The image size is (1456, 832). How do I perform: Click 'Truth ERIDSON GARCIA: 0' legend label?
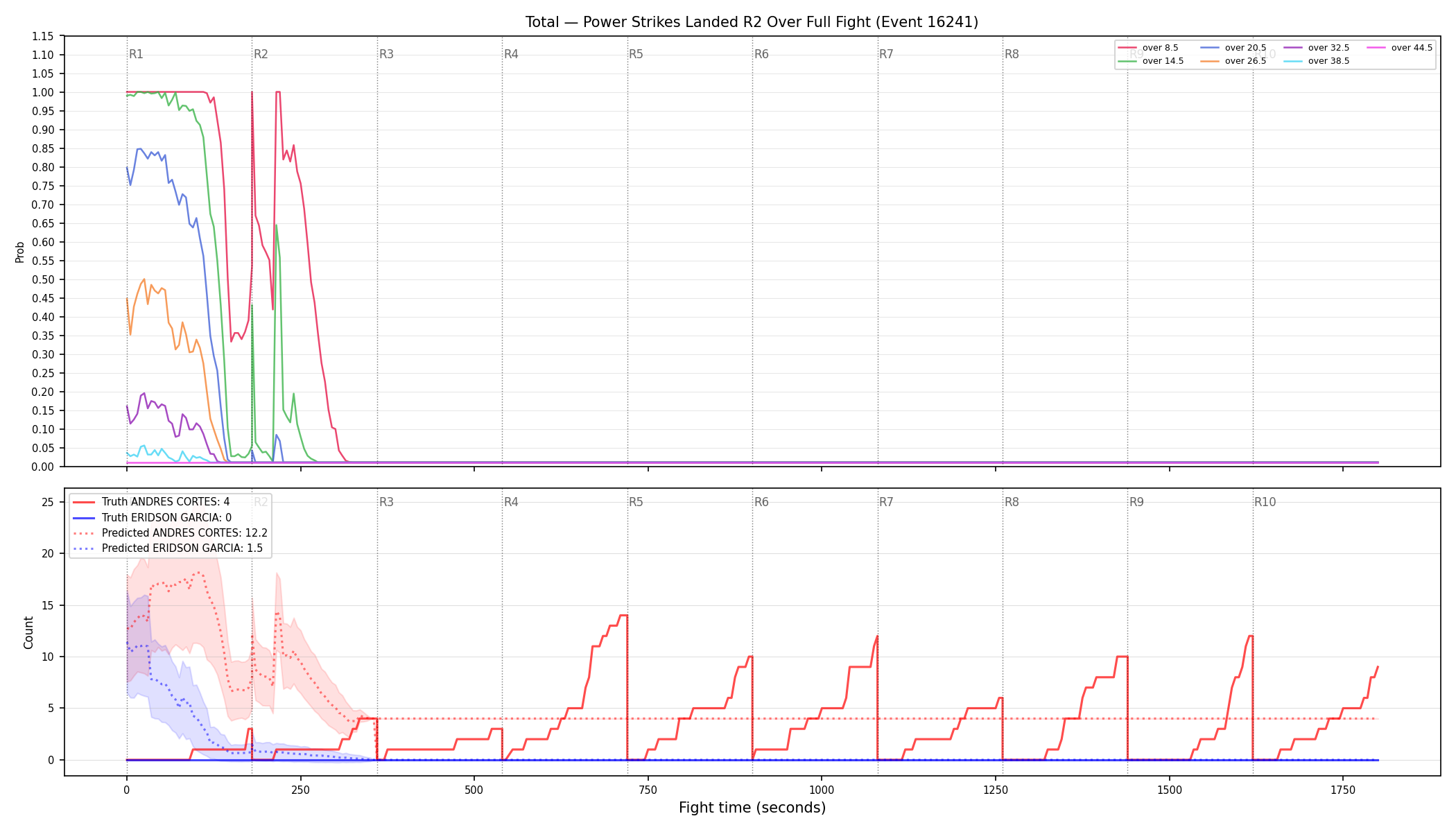click(166, 518)
